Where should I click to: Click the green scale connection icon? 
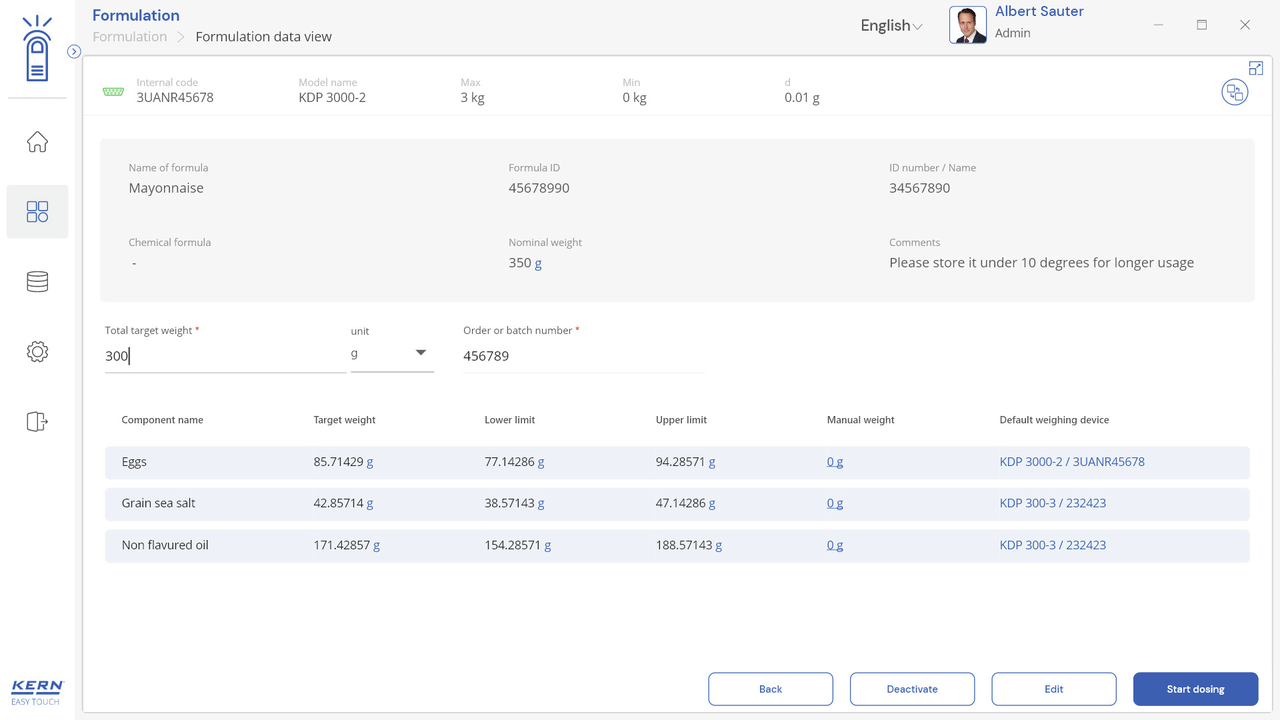click(113, 92)
